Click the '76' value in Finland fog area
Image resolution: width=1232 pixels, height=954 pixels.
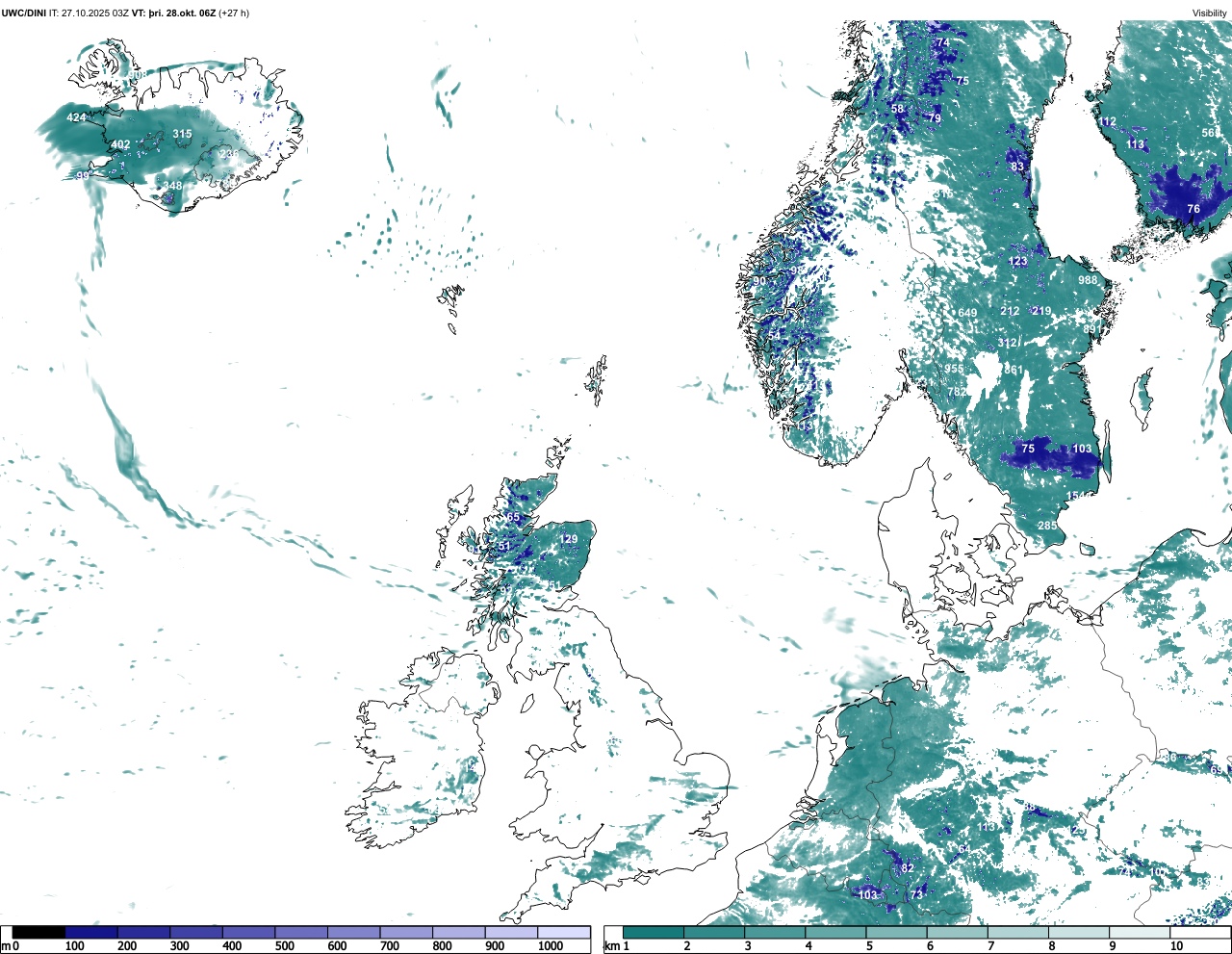pyautogui.click(x=1193, y=209)
